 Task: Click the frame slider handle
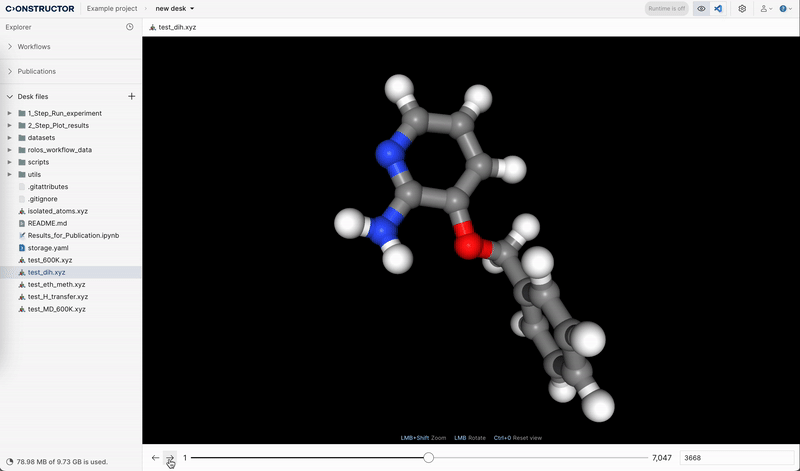[428, 457]
